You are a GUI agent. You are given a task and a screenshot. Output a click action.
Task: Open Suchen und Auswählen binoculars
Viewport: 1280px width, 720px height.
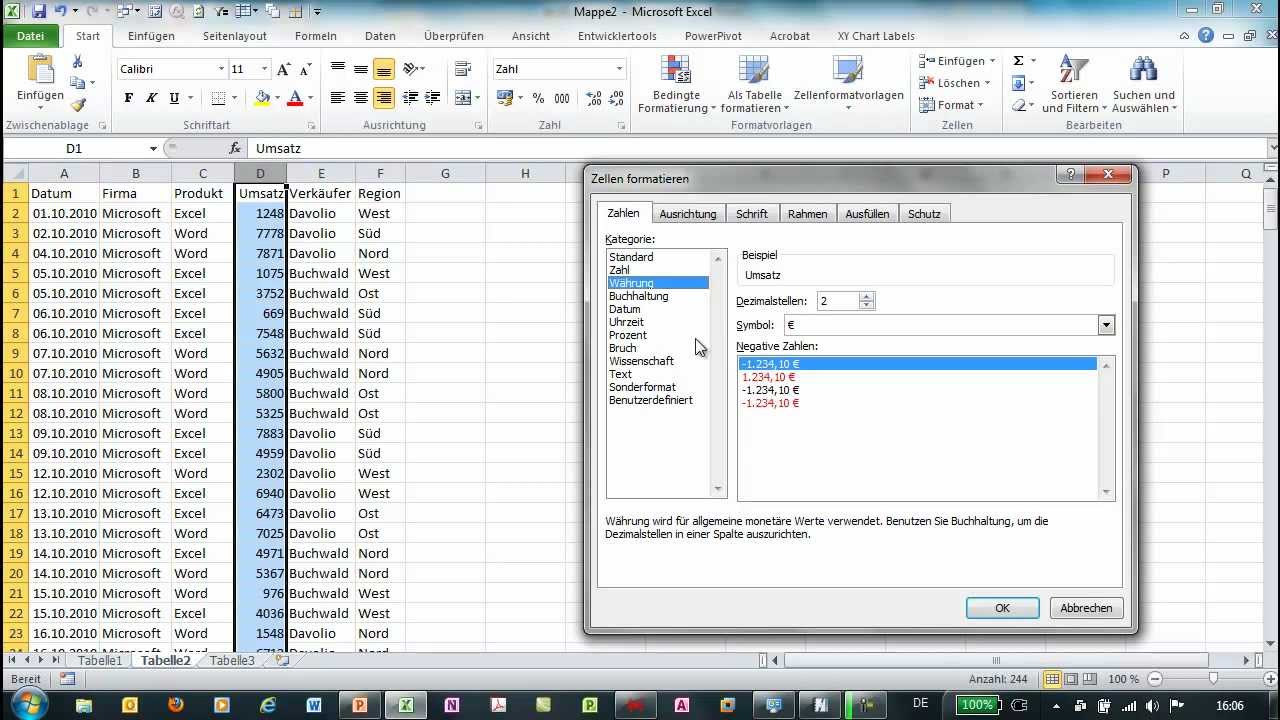[x=1144, y=85]
